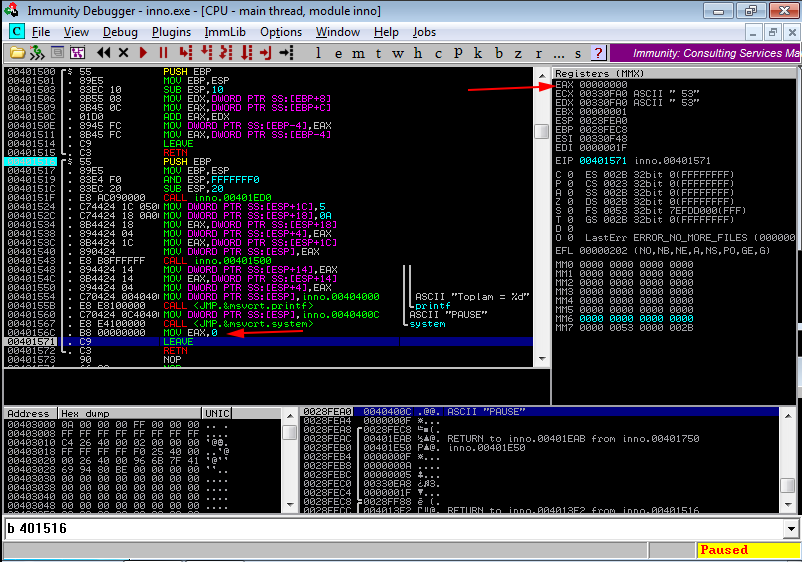
Task: Pause execution with the red pause icon
Action: click(x=163, y=53)
